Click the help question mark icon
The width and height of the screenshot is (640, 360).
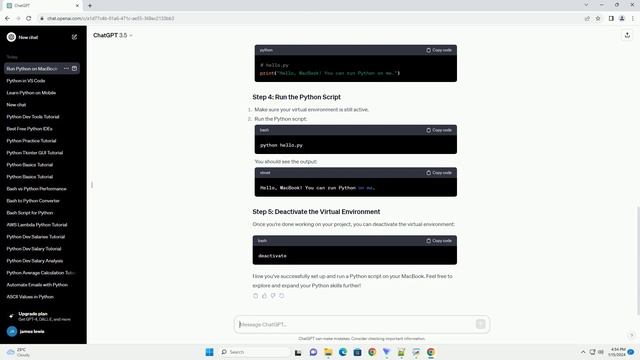click(631, 336)
